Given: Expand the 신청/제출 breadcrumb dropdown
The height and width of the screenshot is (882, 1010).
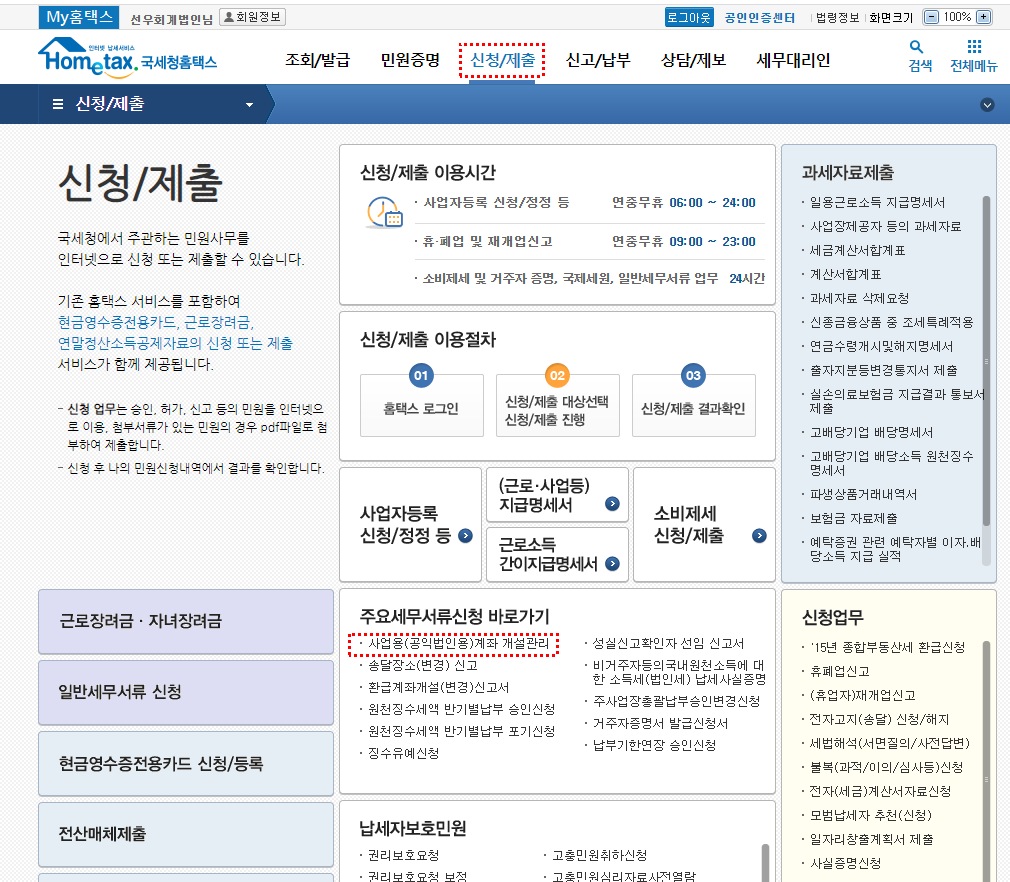Looking at the screenshot, I should point(249,105).
